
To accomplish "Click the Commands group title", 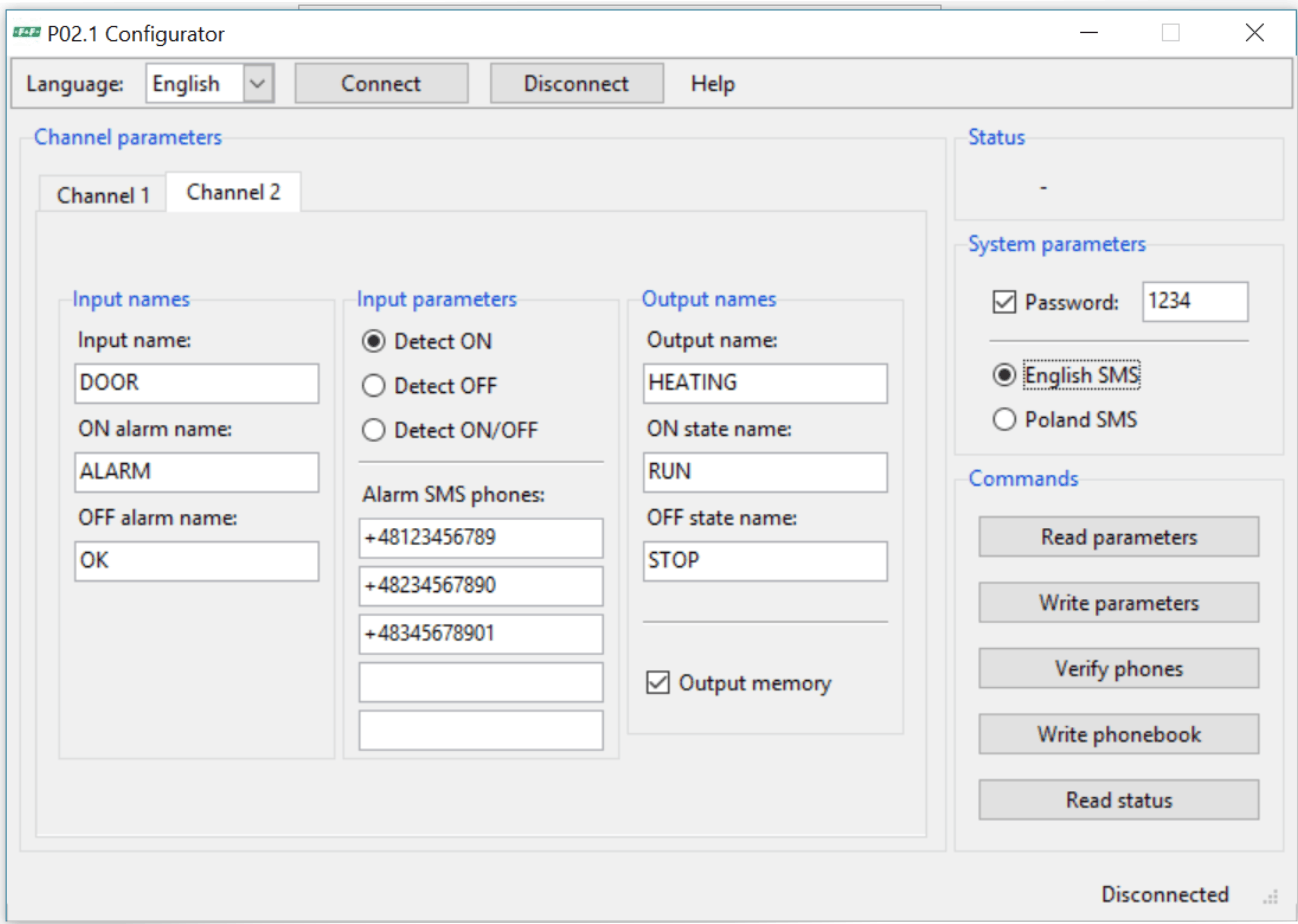I will 1023,478.
